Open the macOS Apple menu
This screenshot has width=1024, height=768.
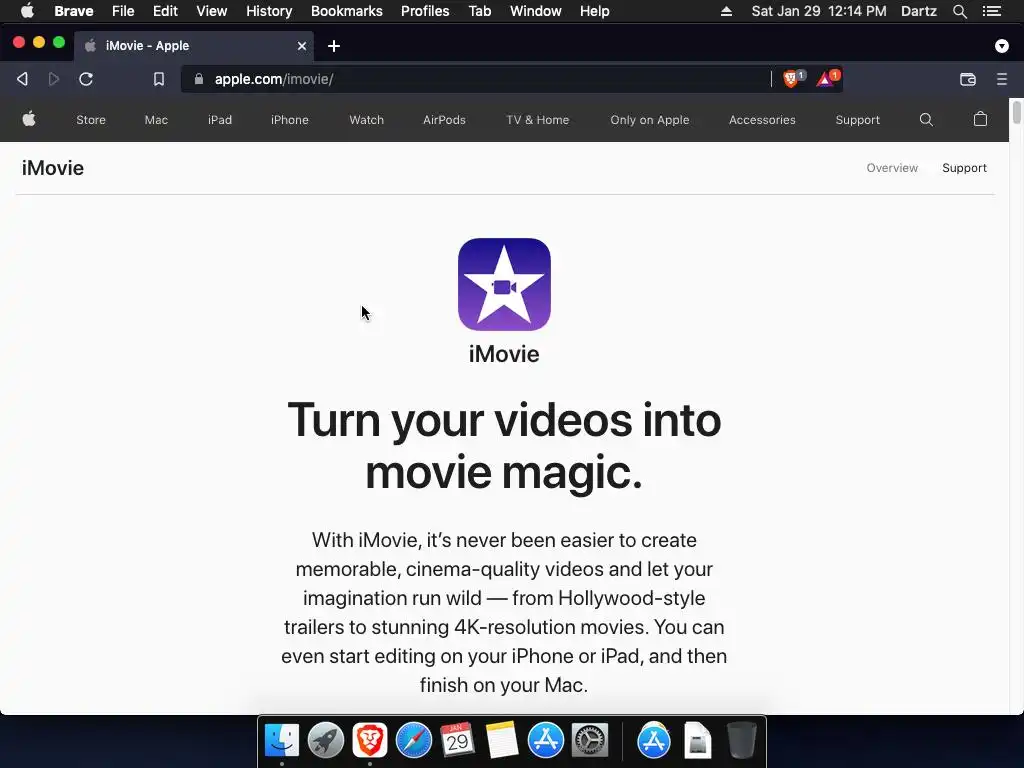tap(27, 11)
